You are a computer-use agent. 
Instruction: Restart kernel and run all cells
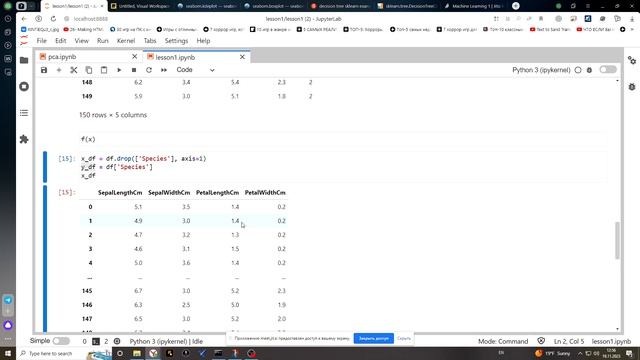click(164, 70)
